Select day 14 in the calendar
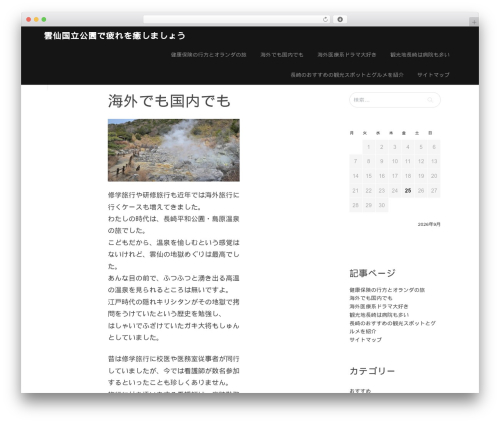The width and height of the screenshot is (500, 423). click(x=355, y=176)
